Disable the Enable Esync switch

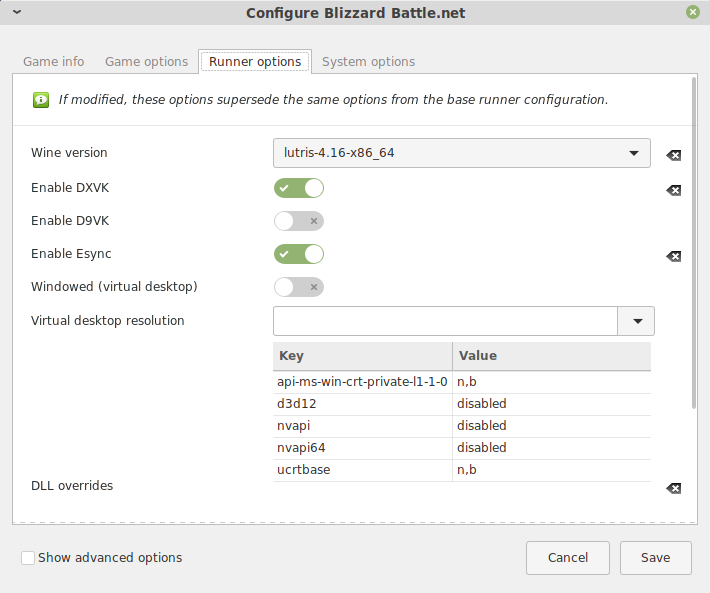(x=299, y=254)
